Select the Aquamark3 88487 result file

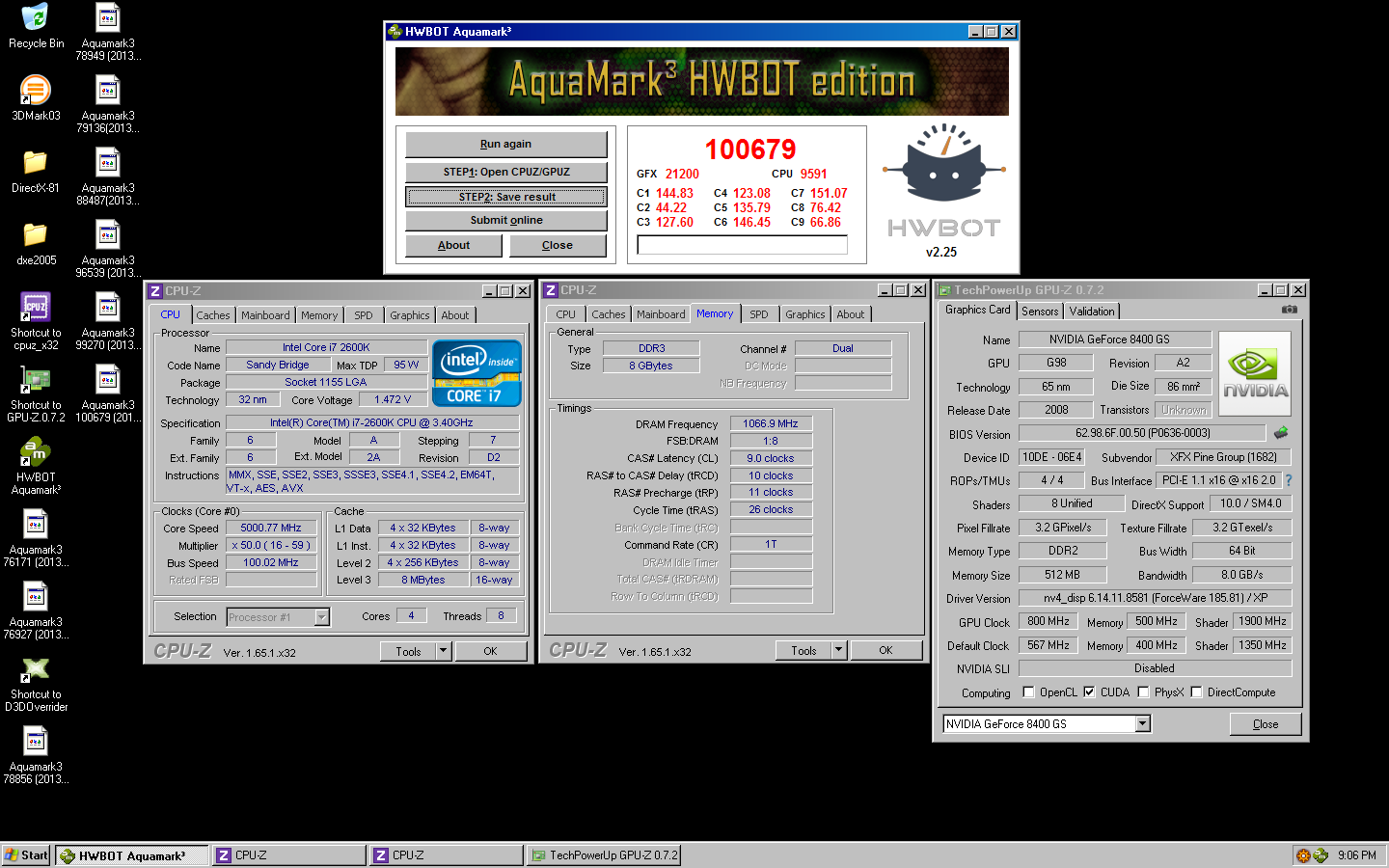[108, 177]
